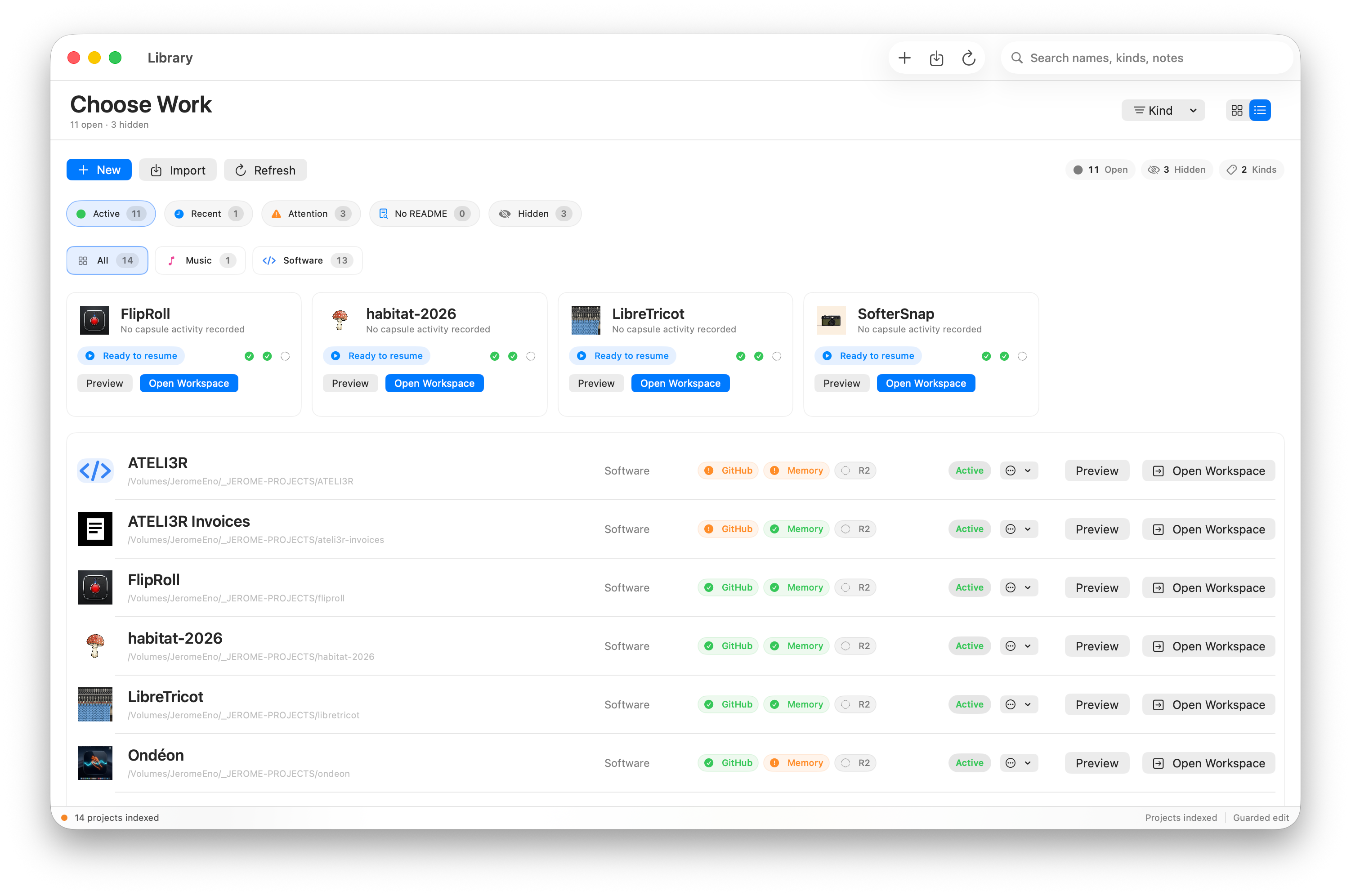Toggle the R2 badge for LibreTricot row
The width and height of the screenshot is (1351, 896).
click(x=855, y=704)
